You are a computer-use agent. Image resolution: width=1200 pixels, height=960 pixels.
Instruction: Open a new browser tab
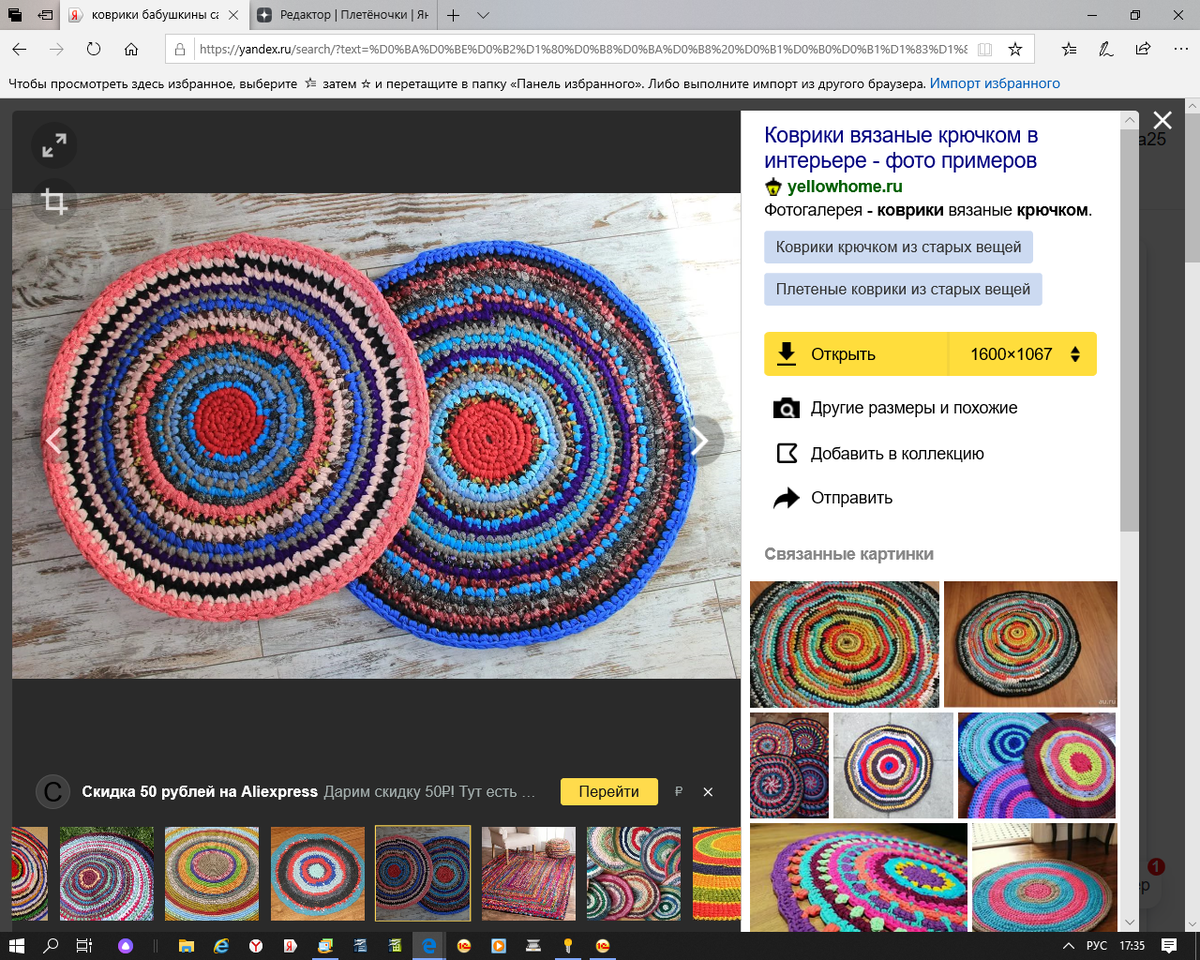click(453, 16)
